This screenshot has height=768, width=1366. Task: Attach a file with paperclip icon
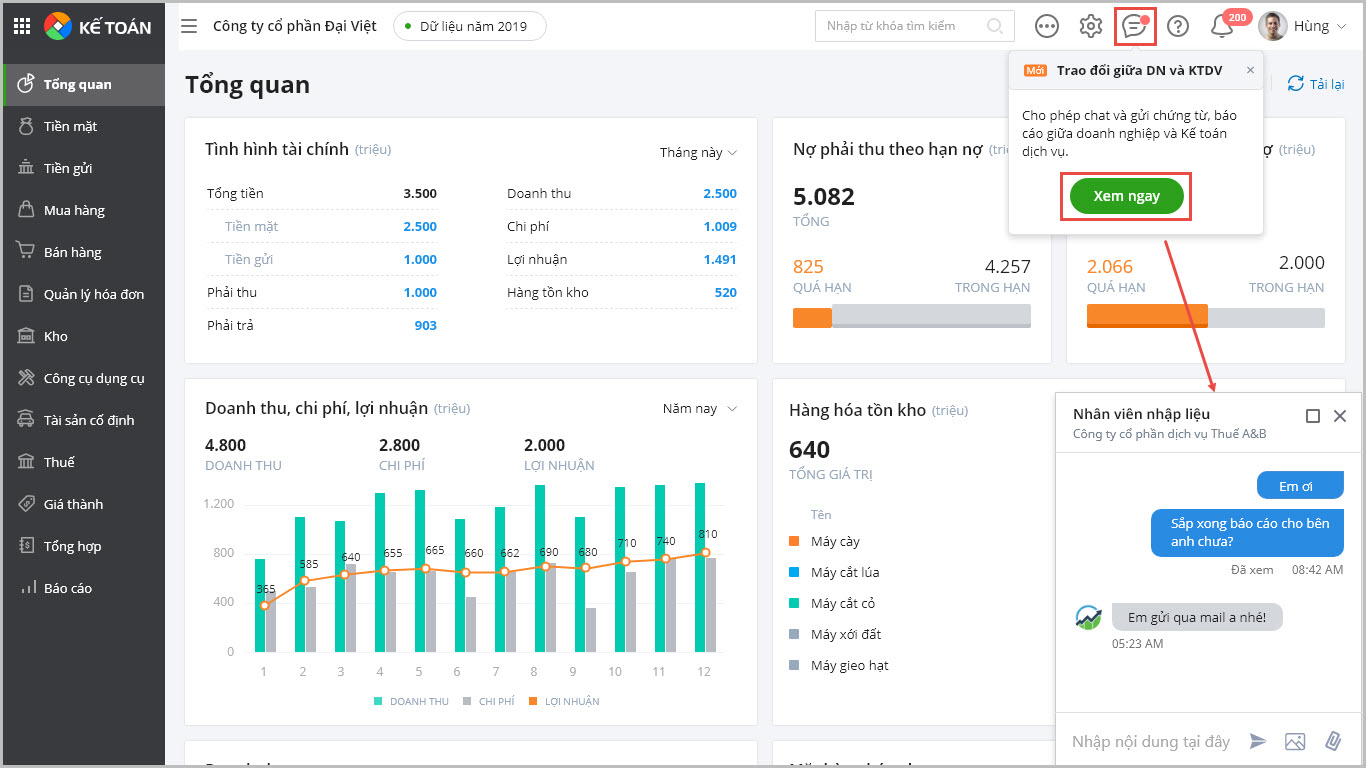click(1332, 741)
